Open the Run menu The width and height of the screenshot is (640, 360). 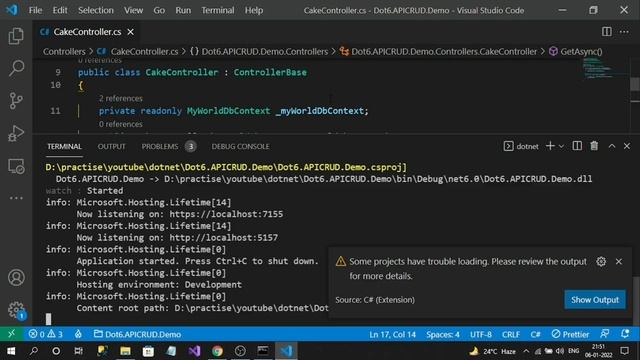pyautogui.click(x=183, y=10)
